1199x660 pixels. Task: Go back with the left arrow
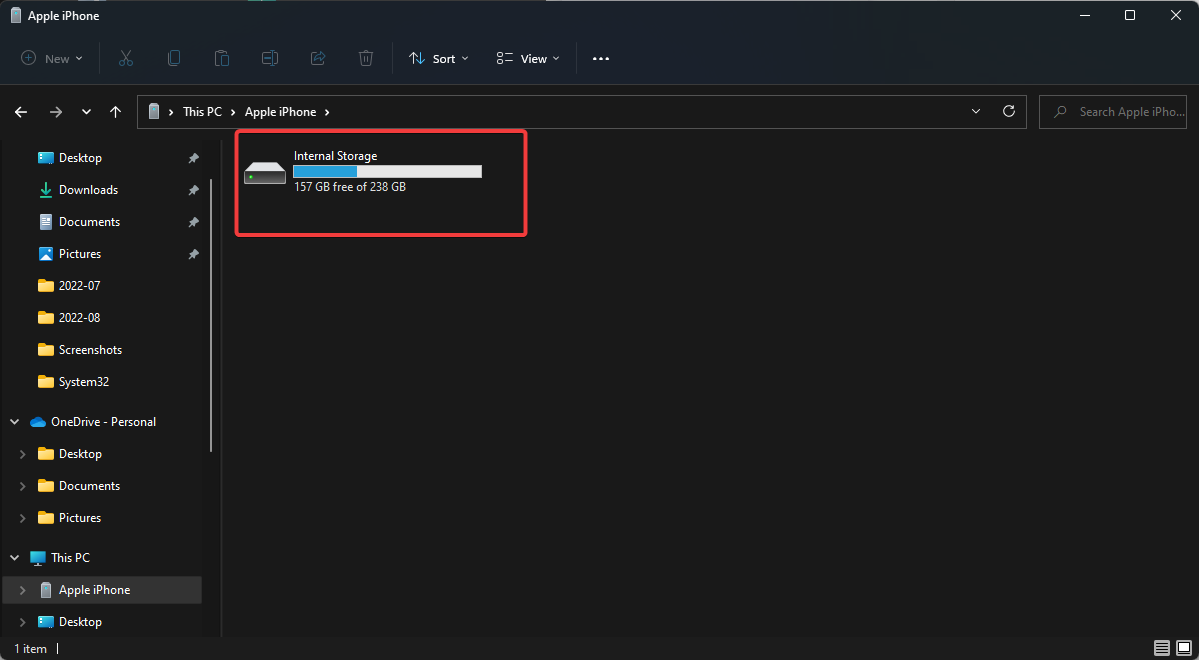tap(21, 112)
